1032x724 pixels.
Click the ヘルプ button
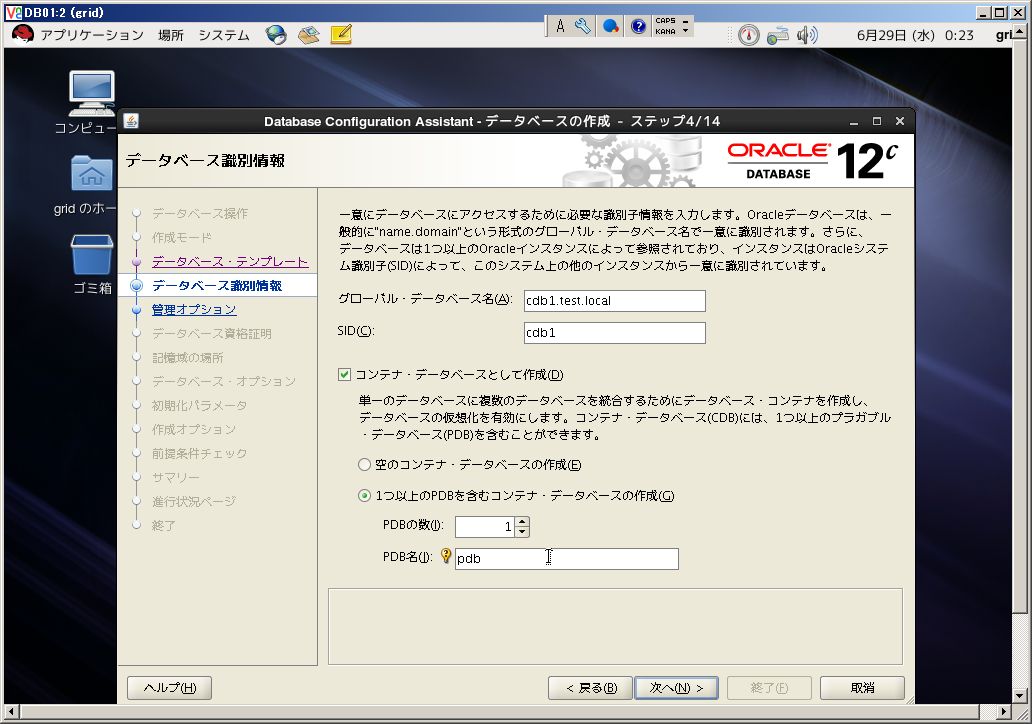point(170,688)
